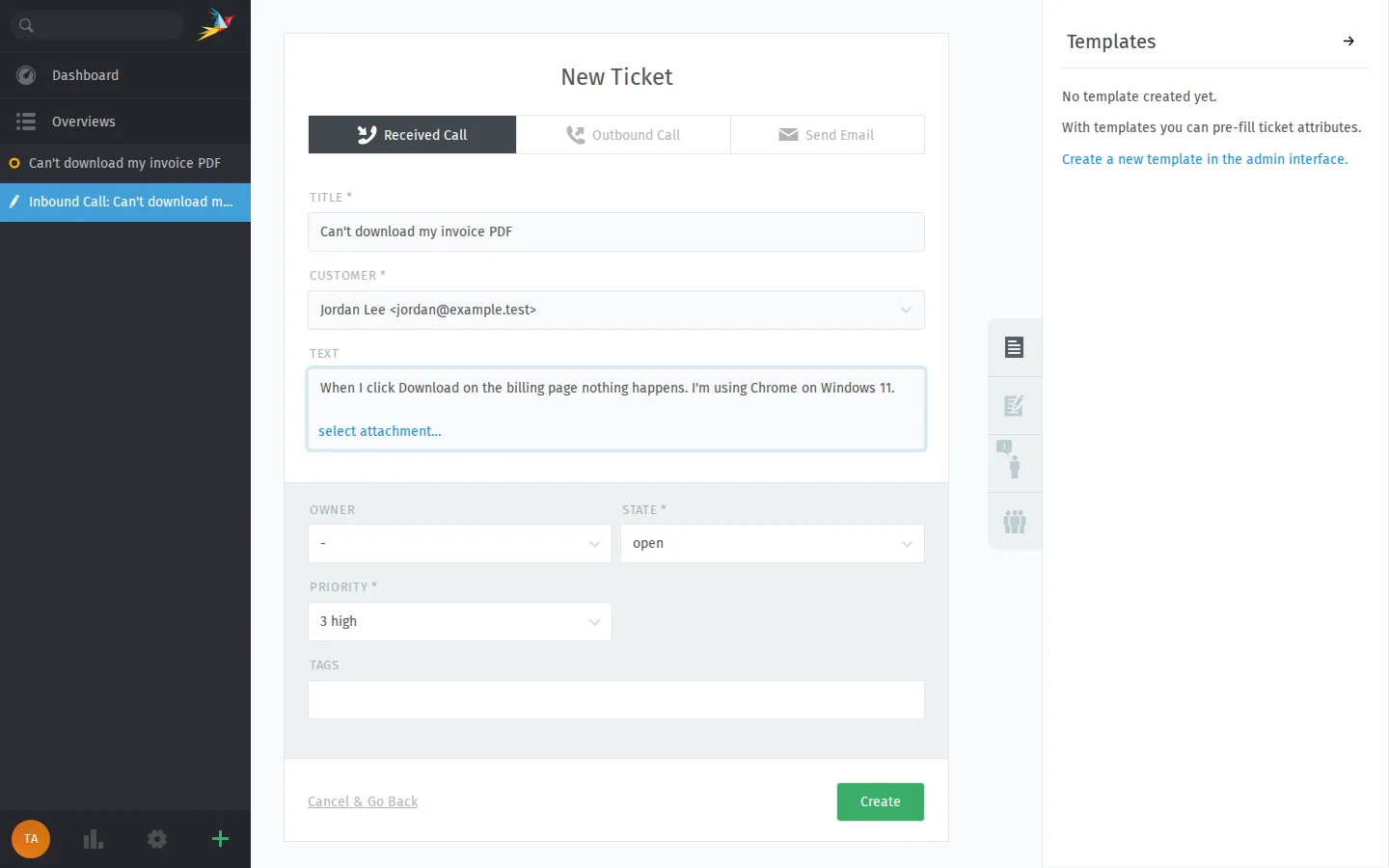Screen dimensions: 1389x868
Task: Switch to Send Email ticket type
Action: coord(827,135)
